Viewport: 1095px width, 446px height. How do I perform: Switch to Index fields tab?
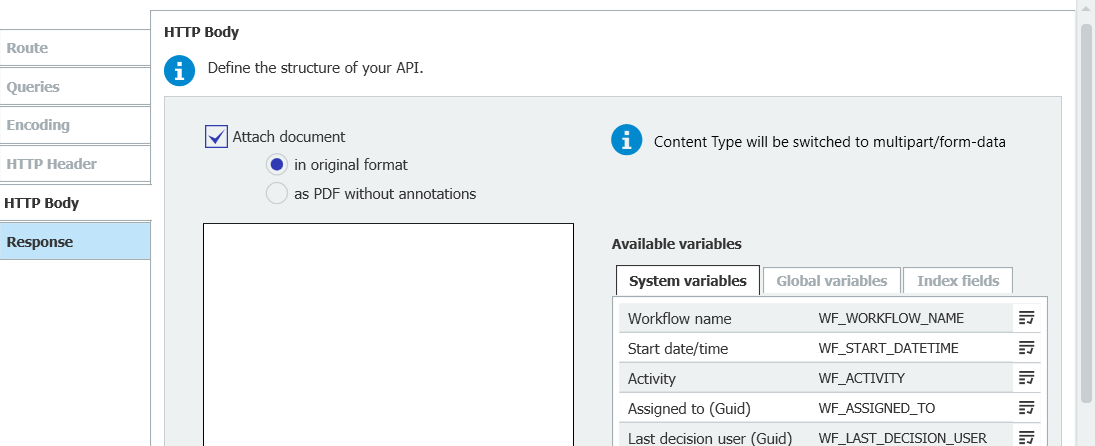(958, 281)
